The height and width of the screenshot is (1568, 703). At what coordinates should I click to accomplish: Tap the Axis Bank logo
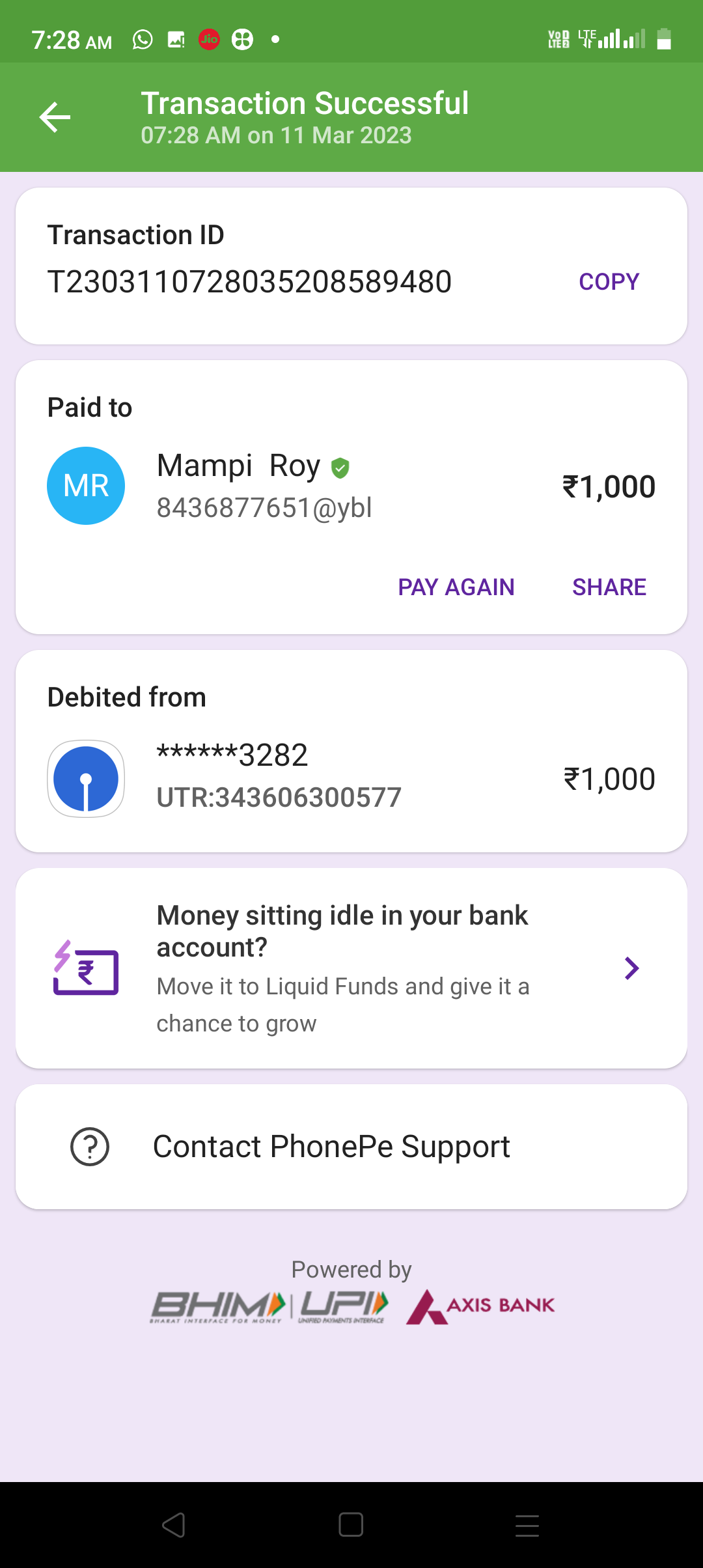point(480,1306)
